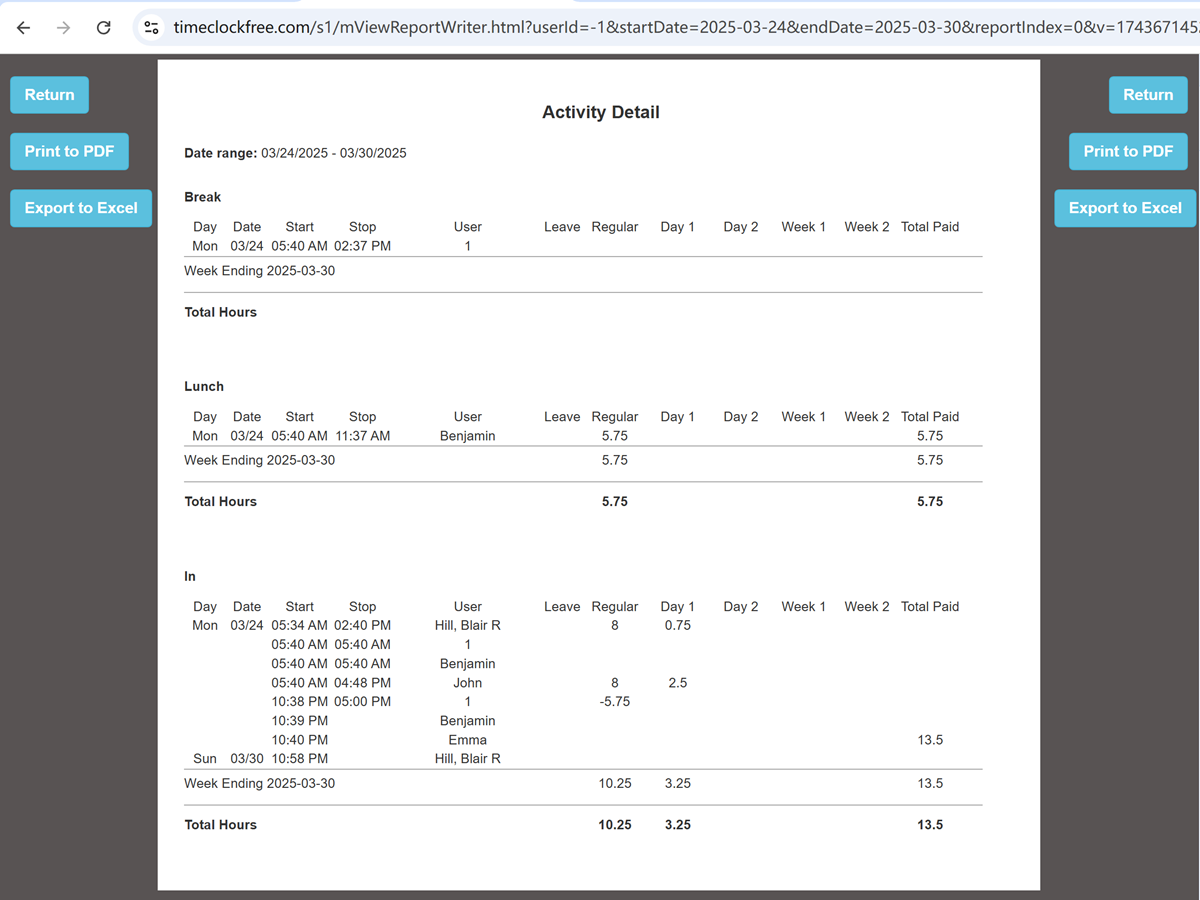Click stop time 02:40 PM for Hill, Blair R

point(362,625)
